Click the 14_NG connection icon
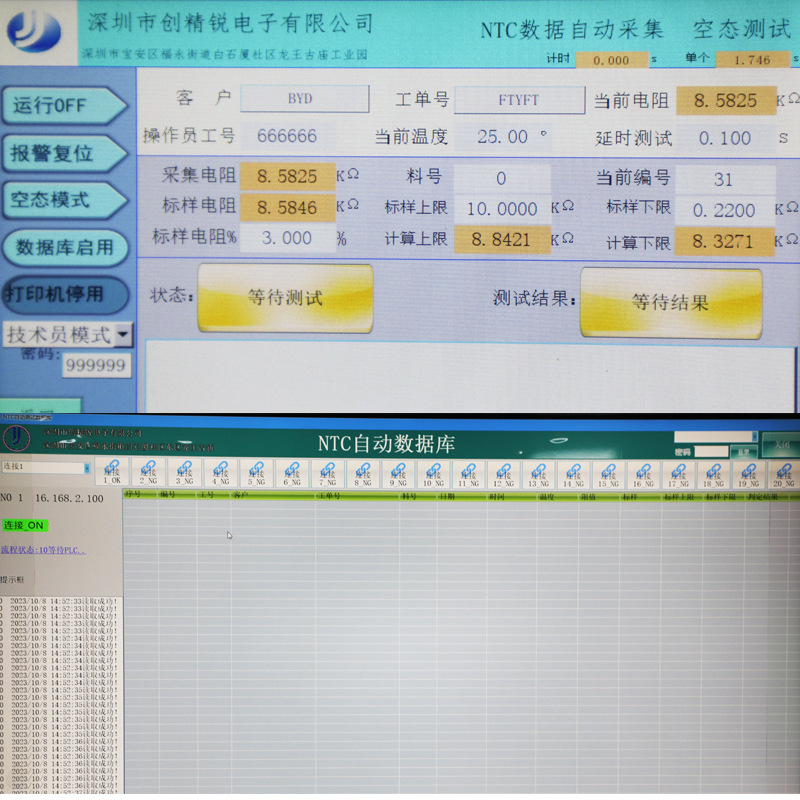This screenshot has height=800, width=800. click(x=573, y=474)
